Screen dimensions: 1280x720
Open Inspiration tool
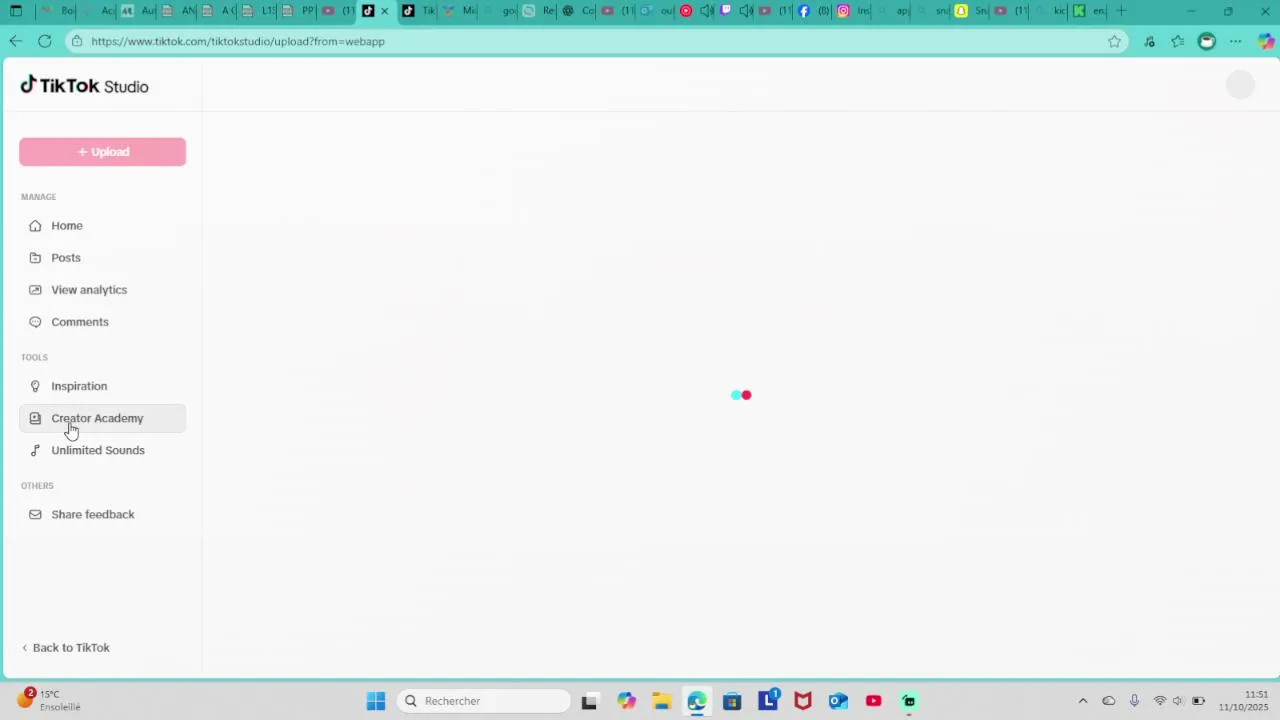tap(102, 386)
